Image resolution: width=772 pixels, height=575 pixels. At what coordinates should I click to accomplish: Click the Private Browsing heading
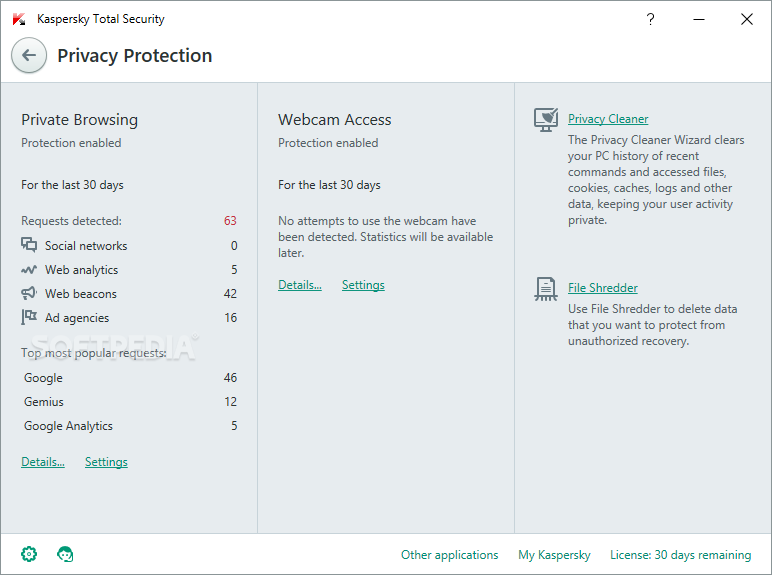(x=79, y=120)
